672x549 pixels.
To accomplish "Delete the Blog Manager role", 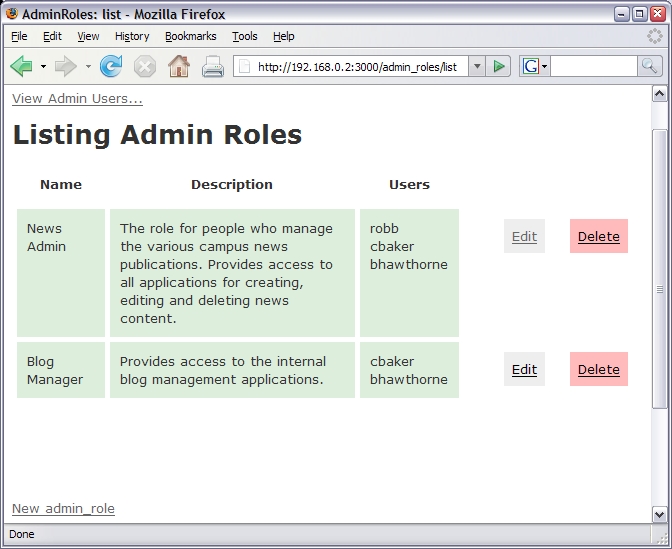I will [598, 369].
